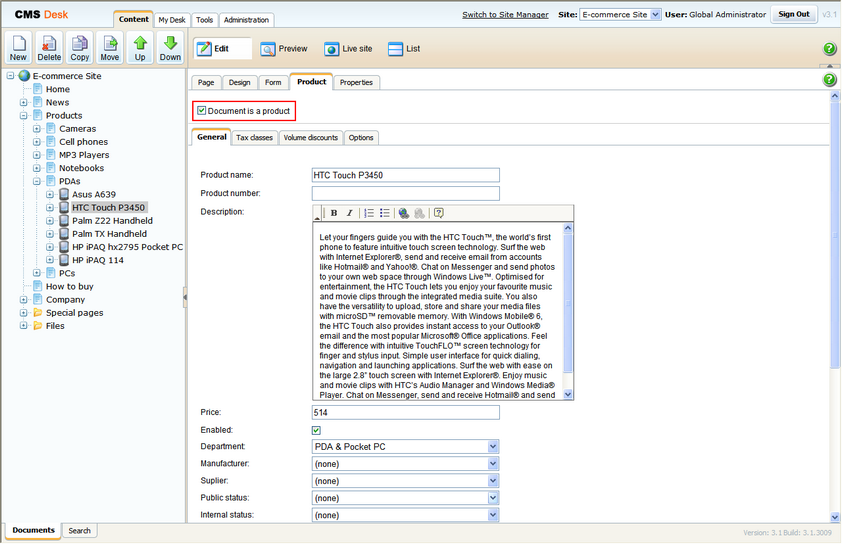This screenshot has height=544, width=842.
Task: Switch to the Design tab
Action: coord(239,82)
